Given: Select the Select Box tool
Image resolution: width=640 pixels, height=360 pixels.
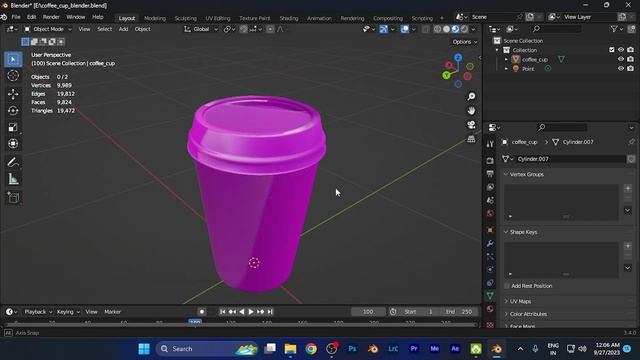Looking at the screenshot, I should 13,60.
